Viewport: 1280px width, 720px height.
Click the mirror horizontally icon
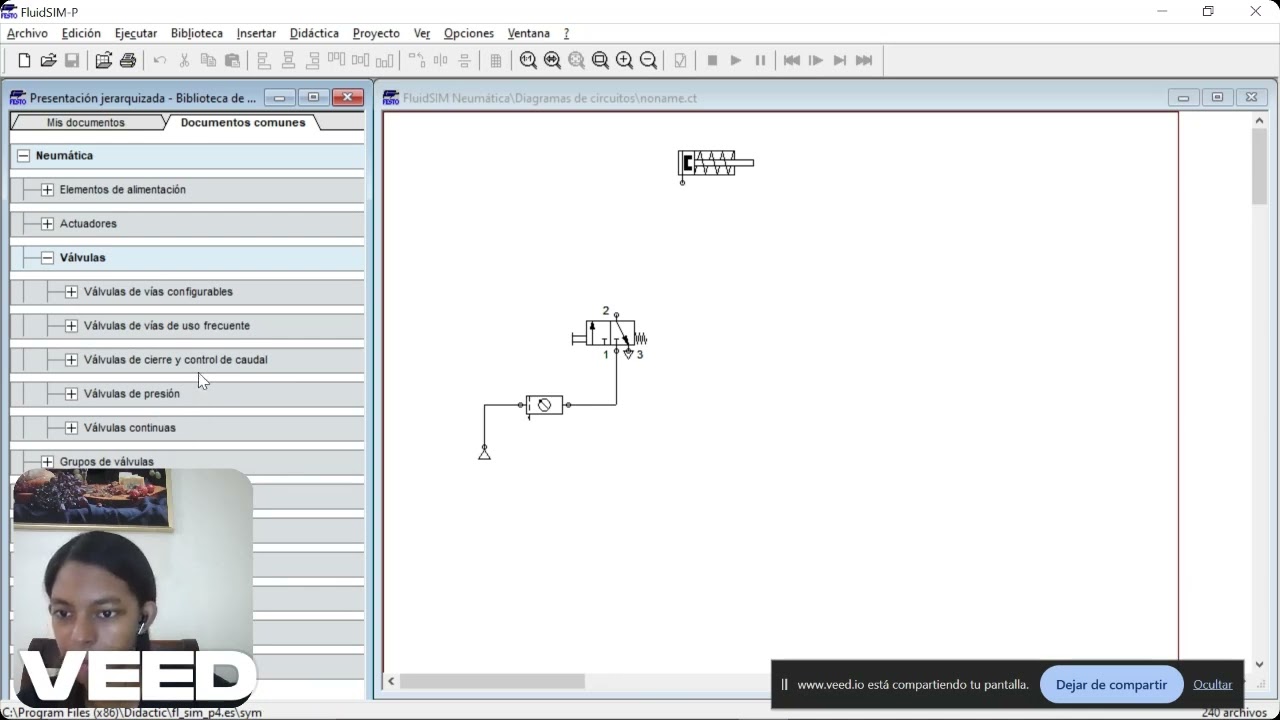pos(440,60)
